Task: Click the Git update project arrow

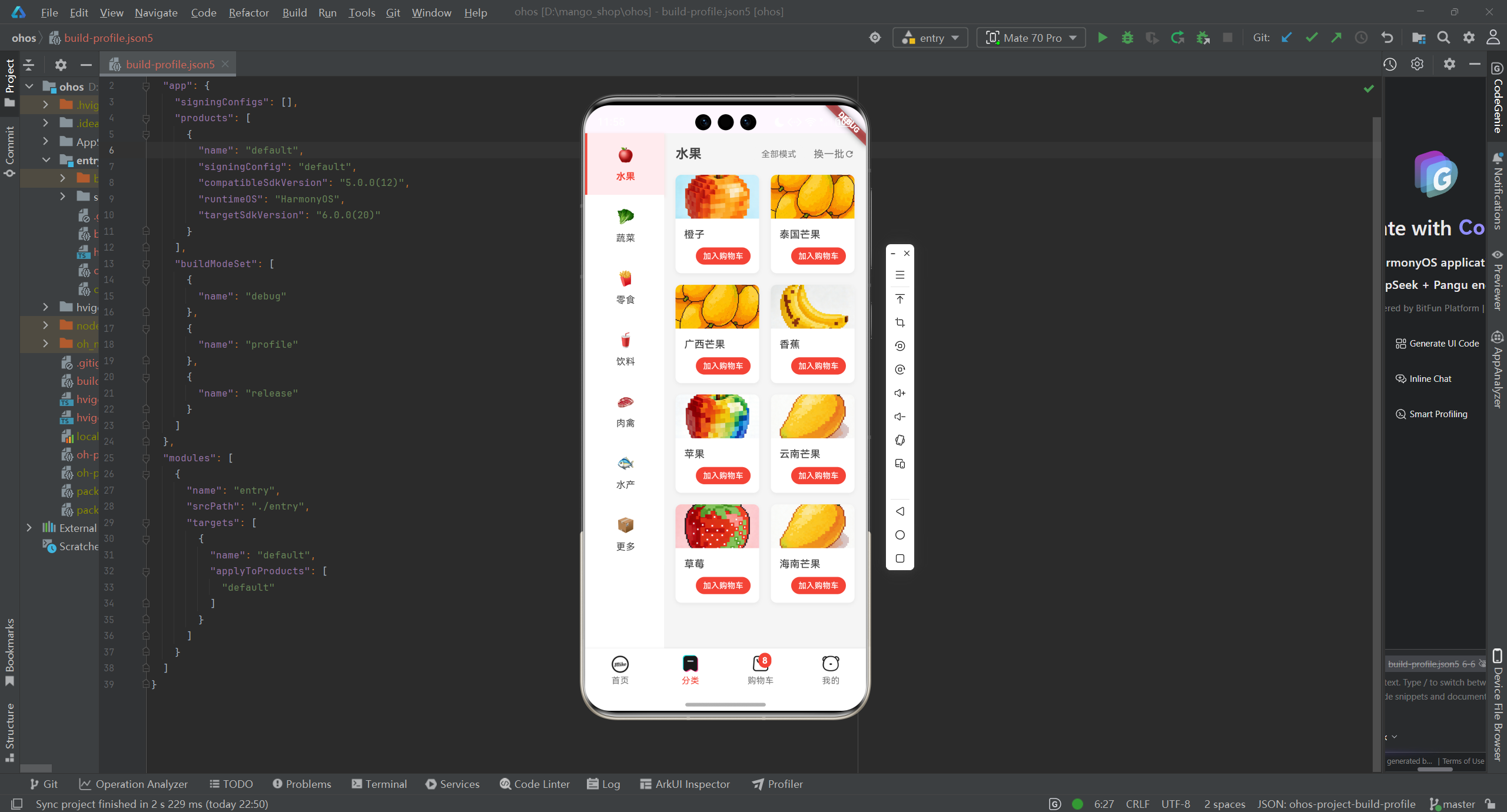Action: tap(1286, 38)
